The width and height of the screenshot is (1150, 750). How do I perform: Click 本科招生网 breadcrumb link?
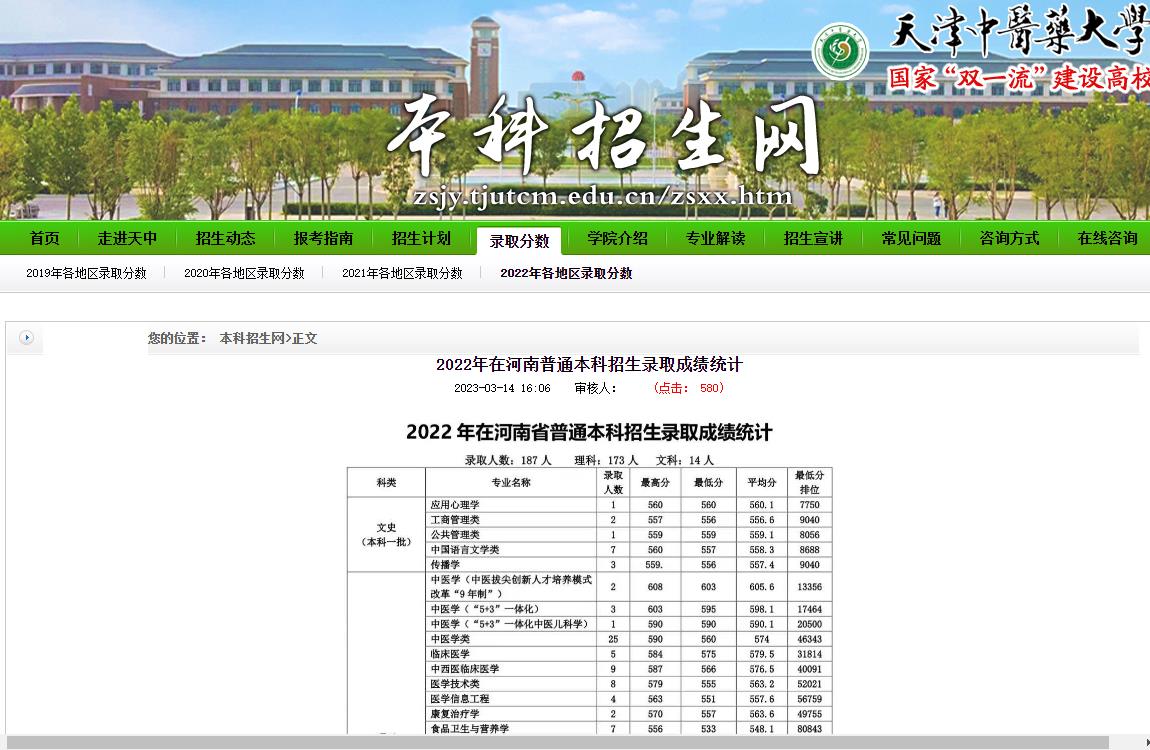pos(252,339)
